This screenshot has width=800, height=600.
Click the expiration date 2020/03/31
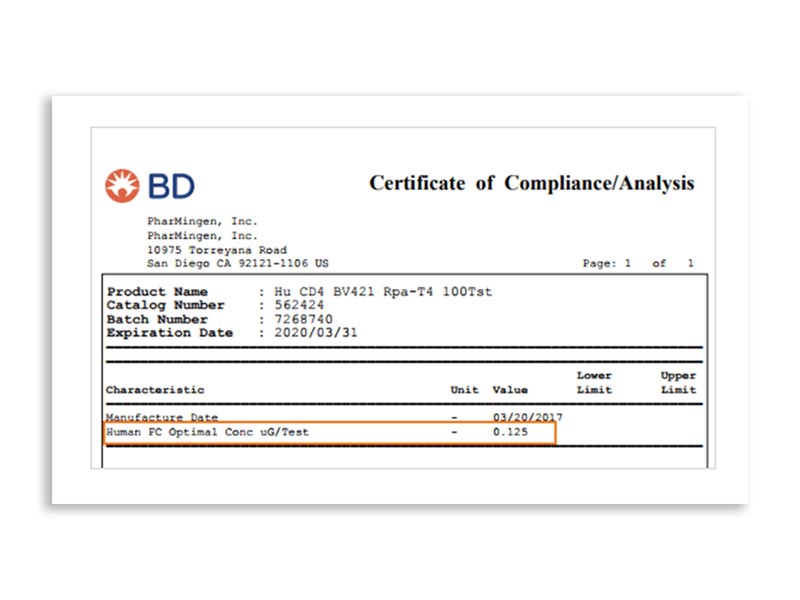310,333
